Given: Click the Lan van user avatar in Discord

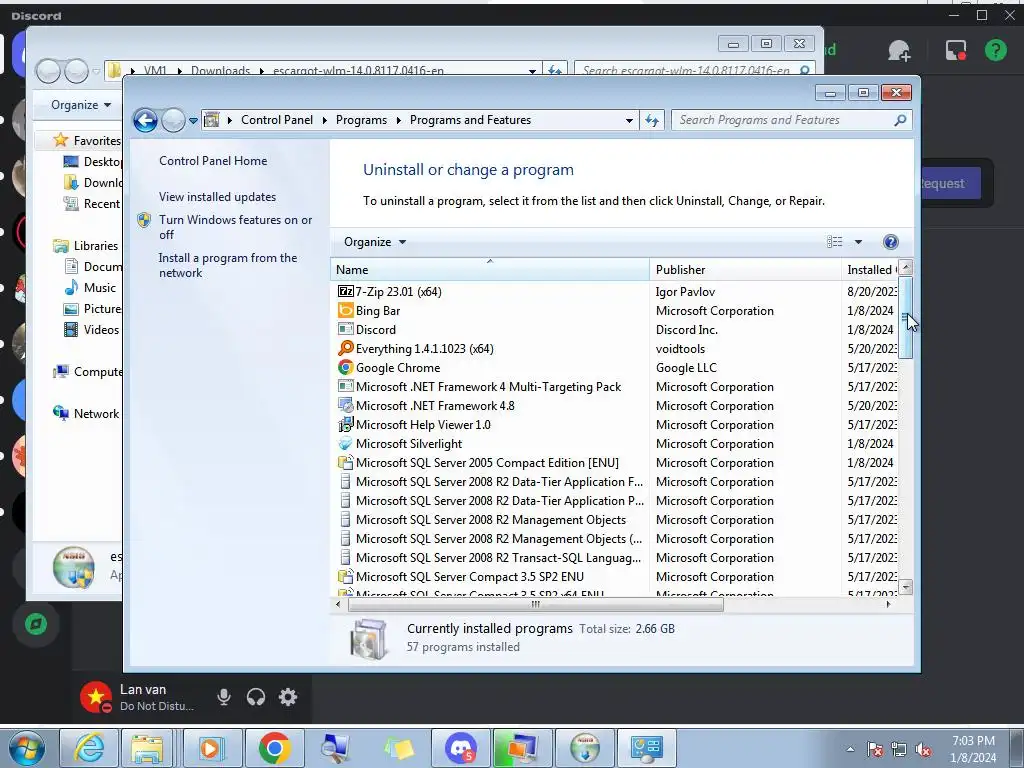Looking at the screenshot, I should [x=96, y=697].
